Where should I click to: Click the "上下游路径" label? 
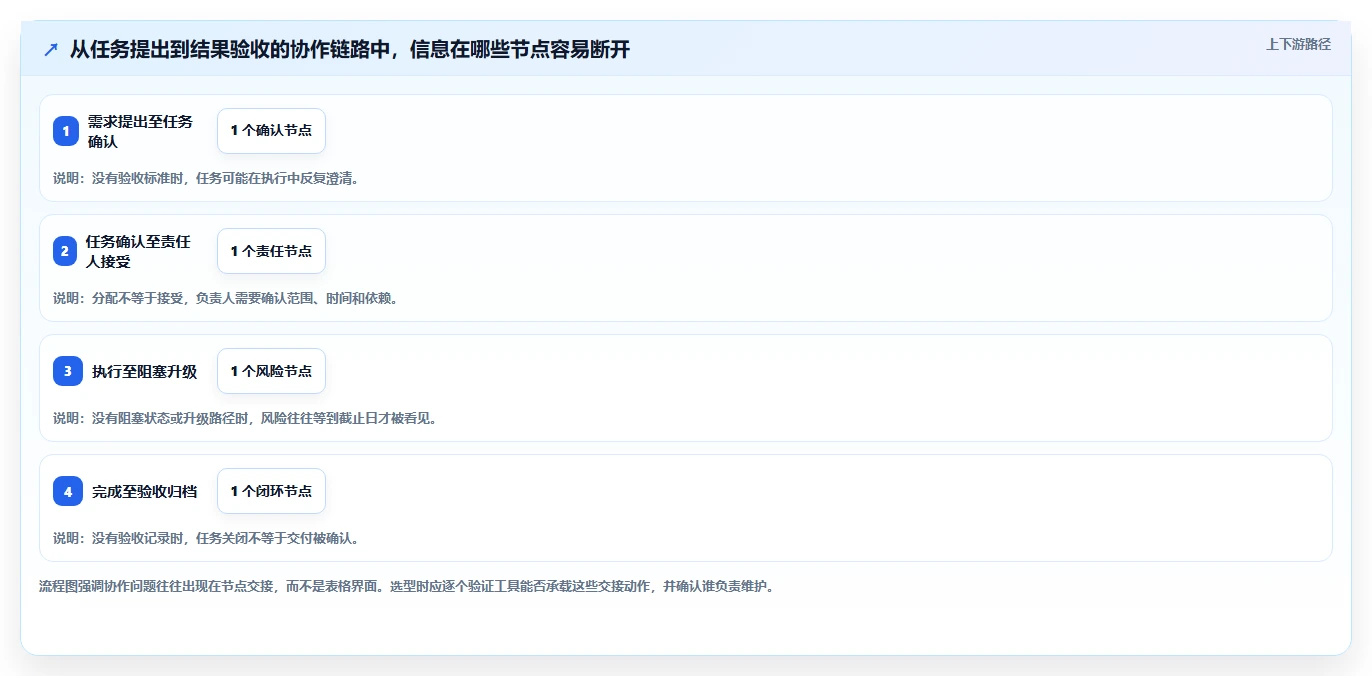pos(1298,44)
